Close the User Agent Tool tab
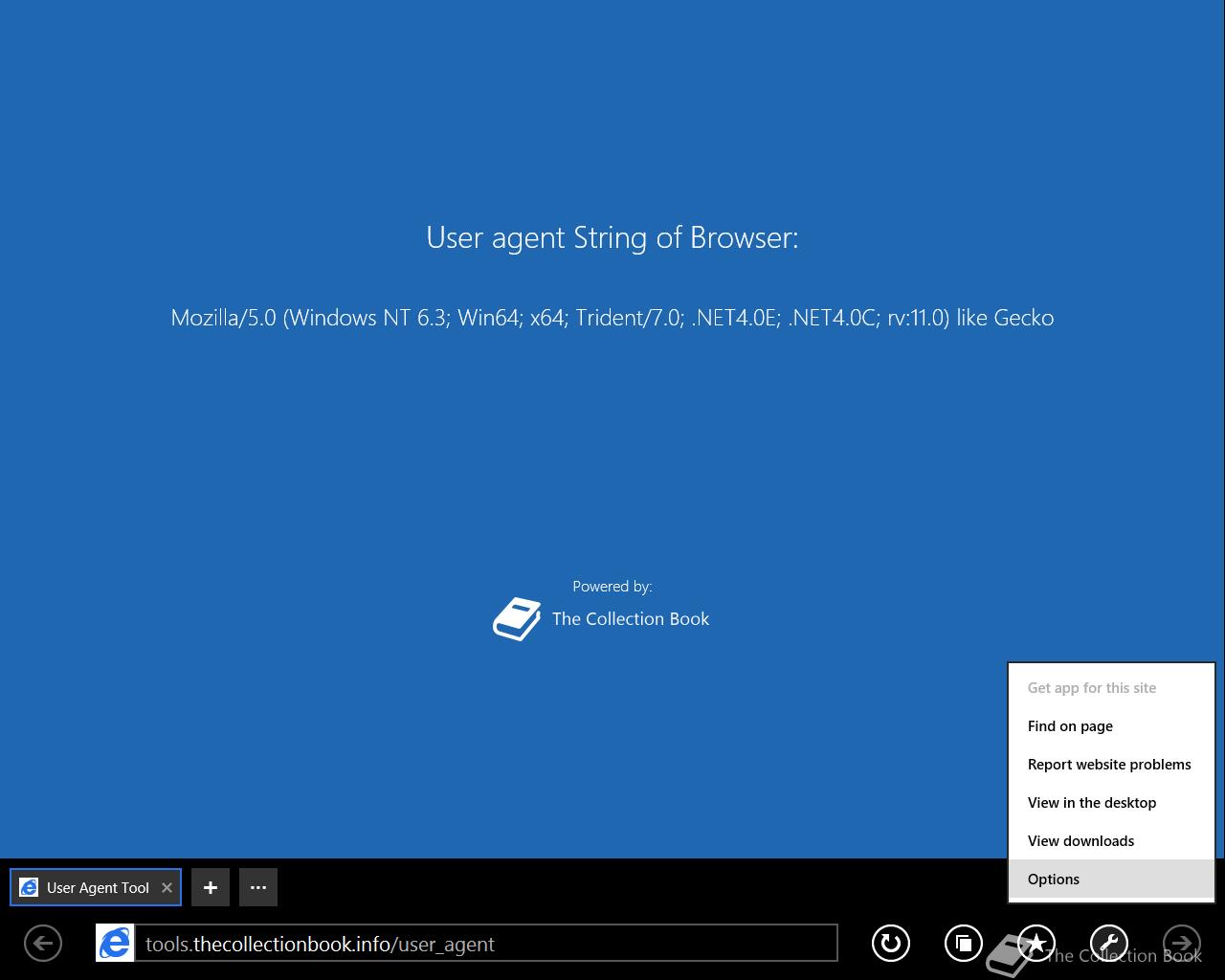 pyautogui.click(x=167, y=887)
